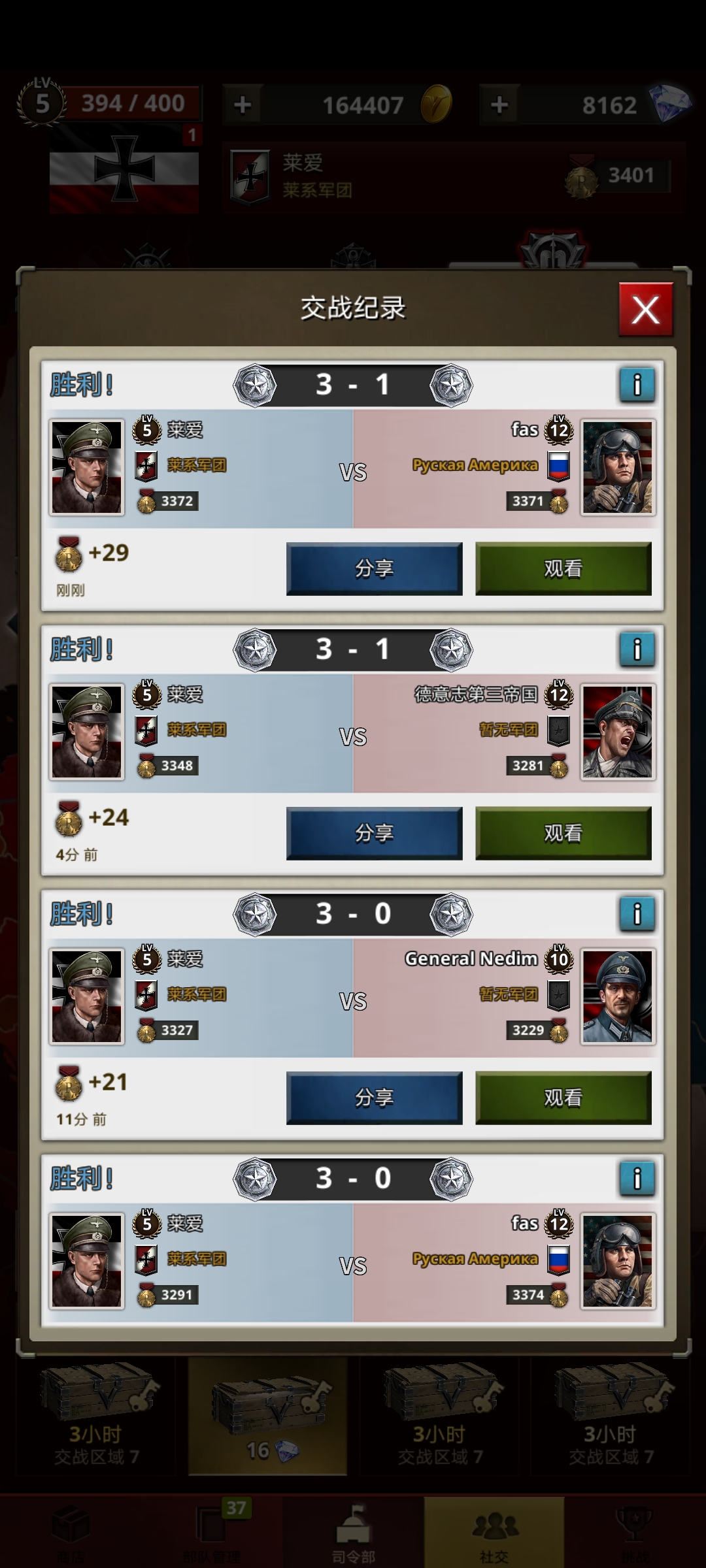The height and width of the screenshot is (1568, 706).
Task: Add gold coins with the plus button
Action: (x=243, y=105)
